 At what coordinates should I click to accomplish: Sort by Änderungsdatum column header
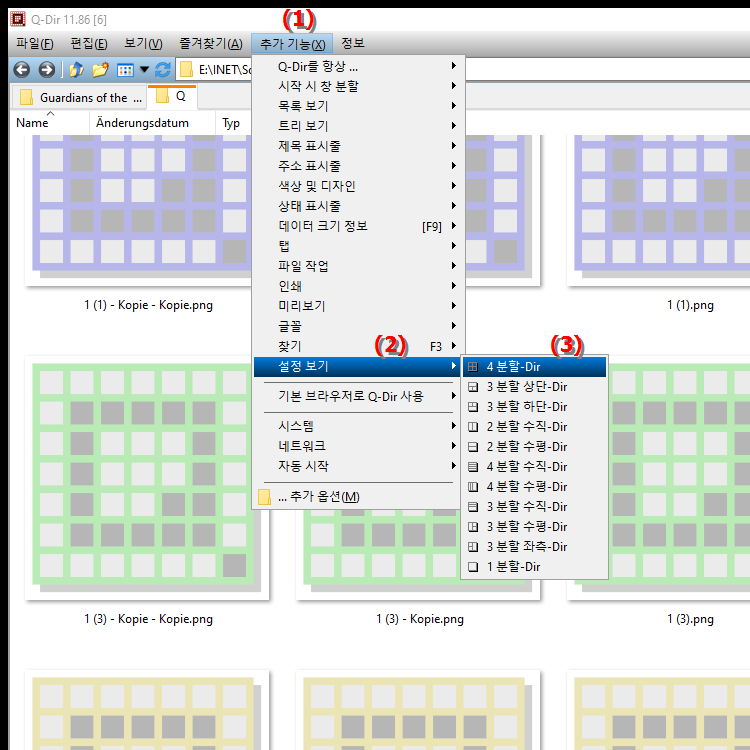coord(153,123)
